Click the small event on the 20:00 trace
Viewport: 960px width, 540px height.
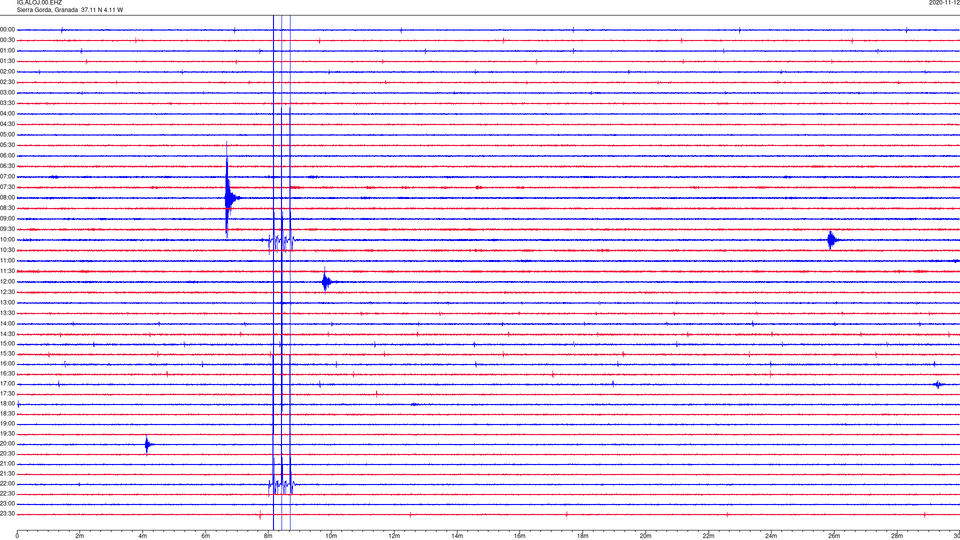(147, 444)
